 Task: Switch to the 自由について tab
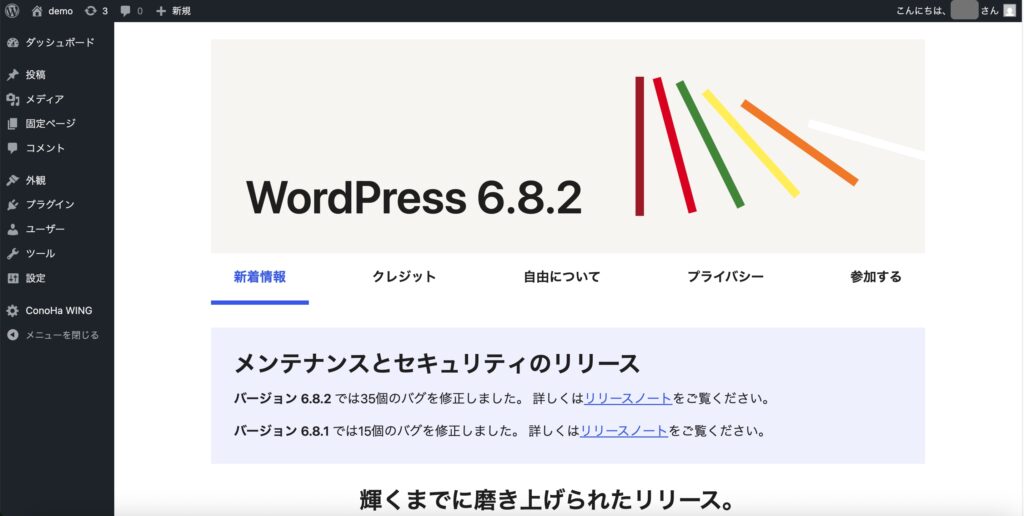tap(562, 277)
